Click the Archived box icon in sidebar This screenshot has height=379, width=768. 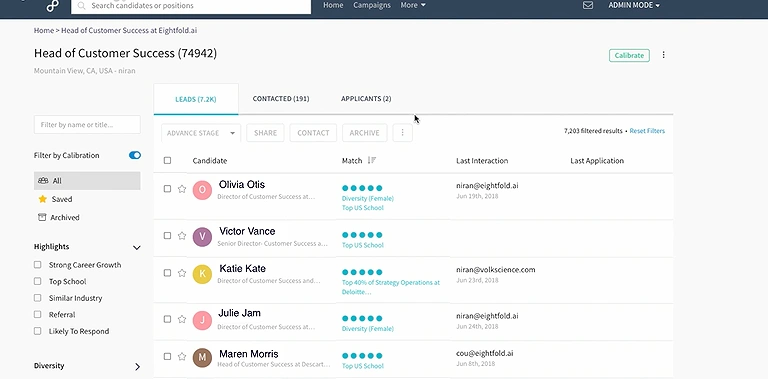(x=42, y=217)
